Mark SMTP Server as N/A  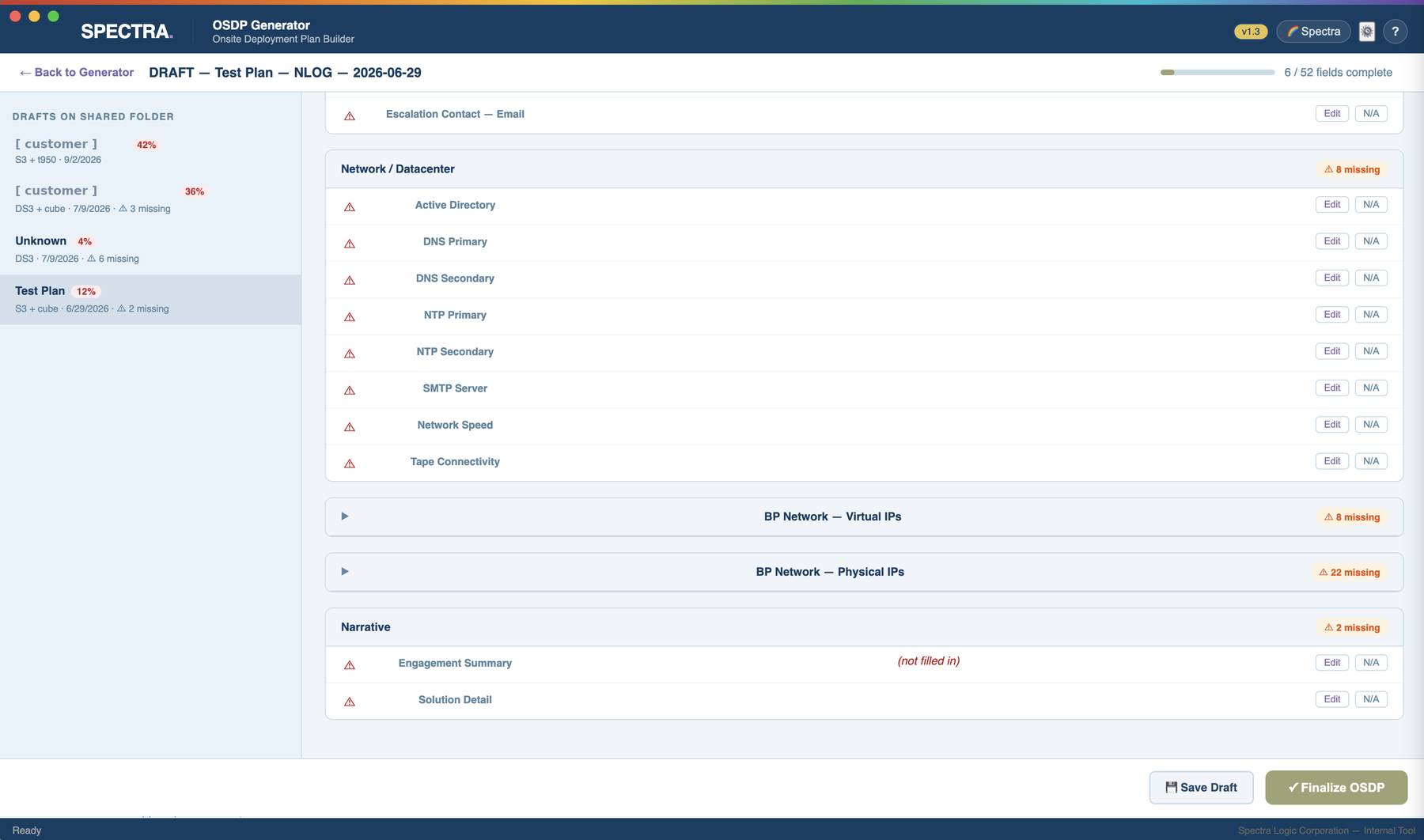(1371, 388)
